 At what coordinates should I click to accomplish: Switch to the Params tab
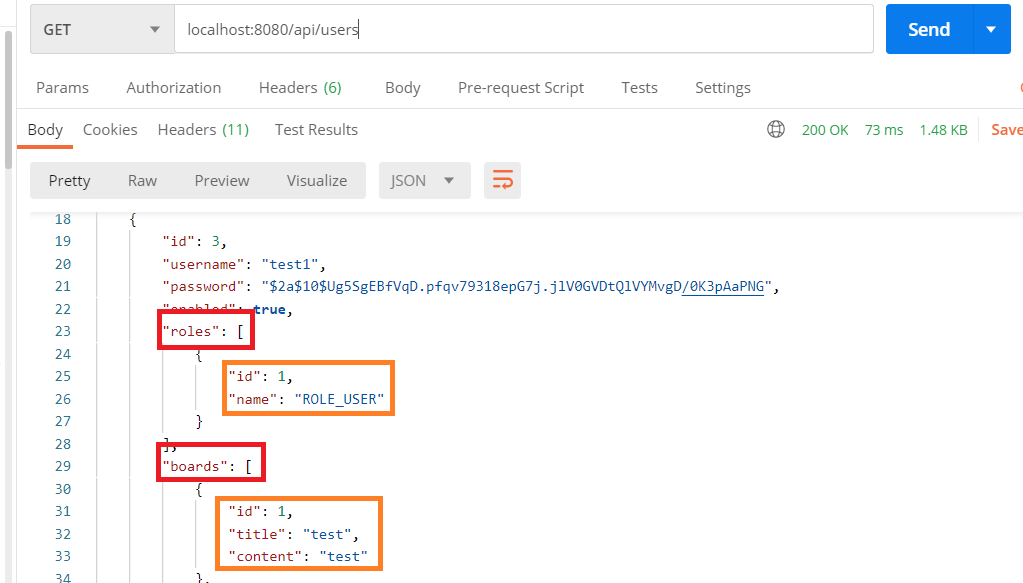pyautogui.click(x=63, y=87)
